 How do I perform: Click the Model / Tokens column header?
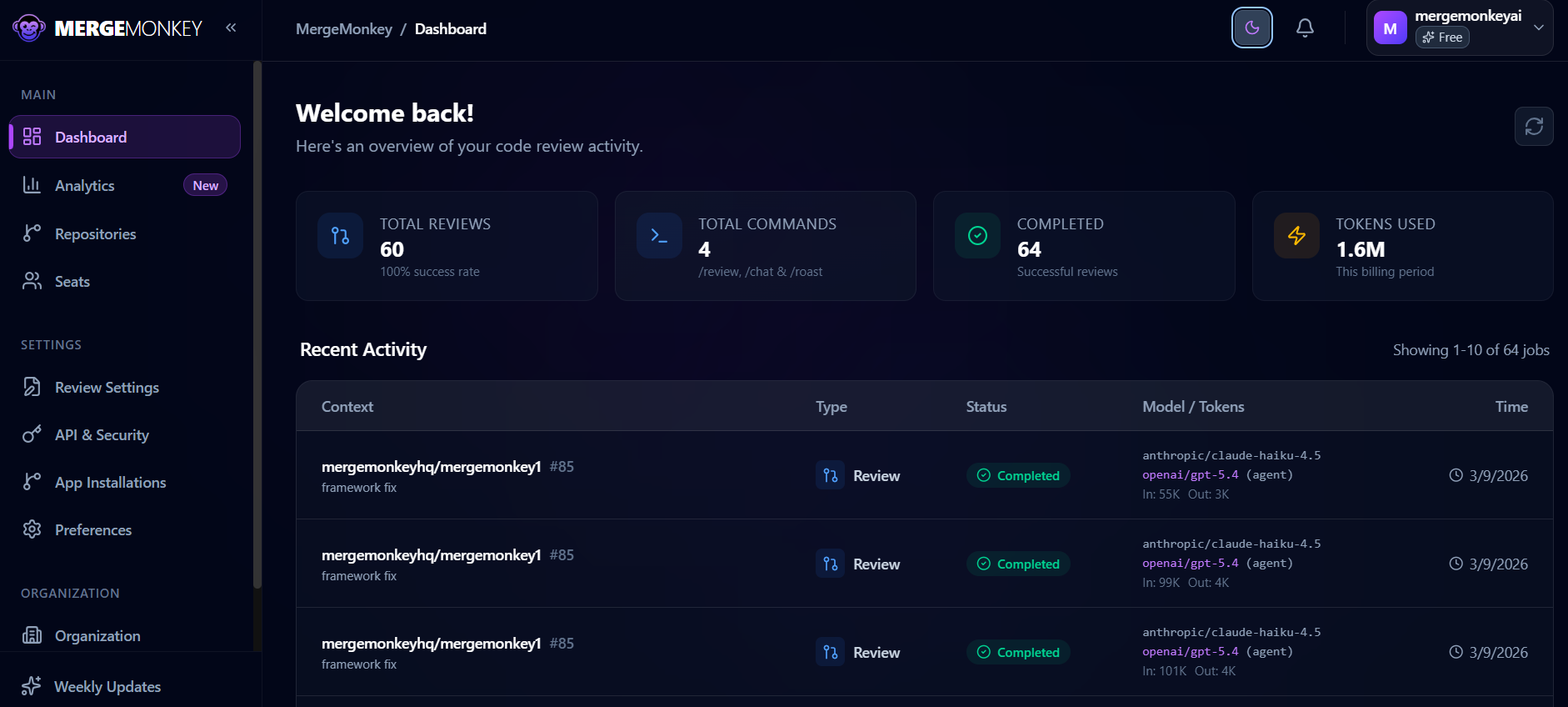(x=1193, y=407)
